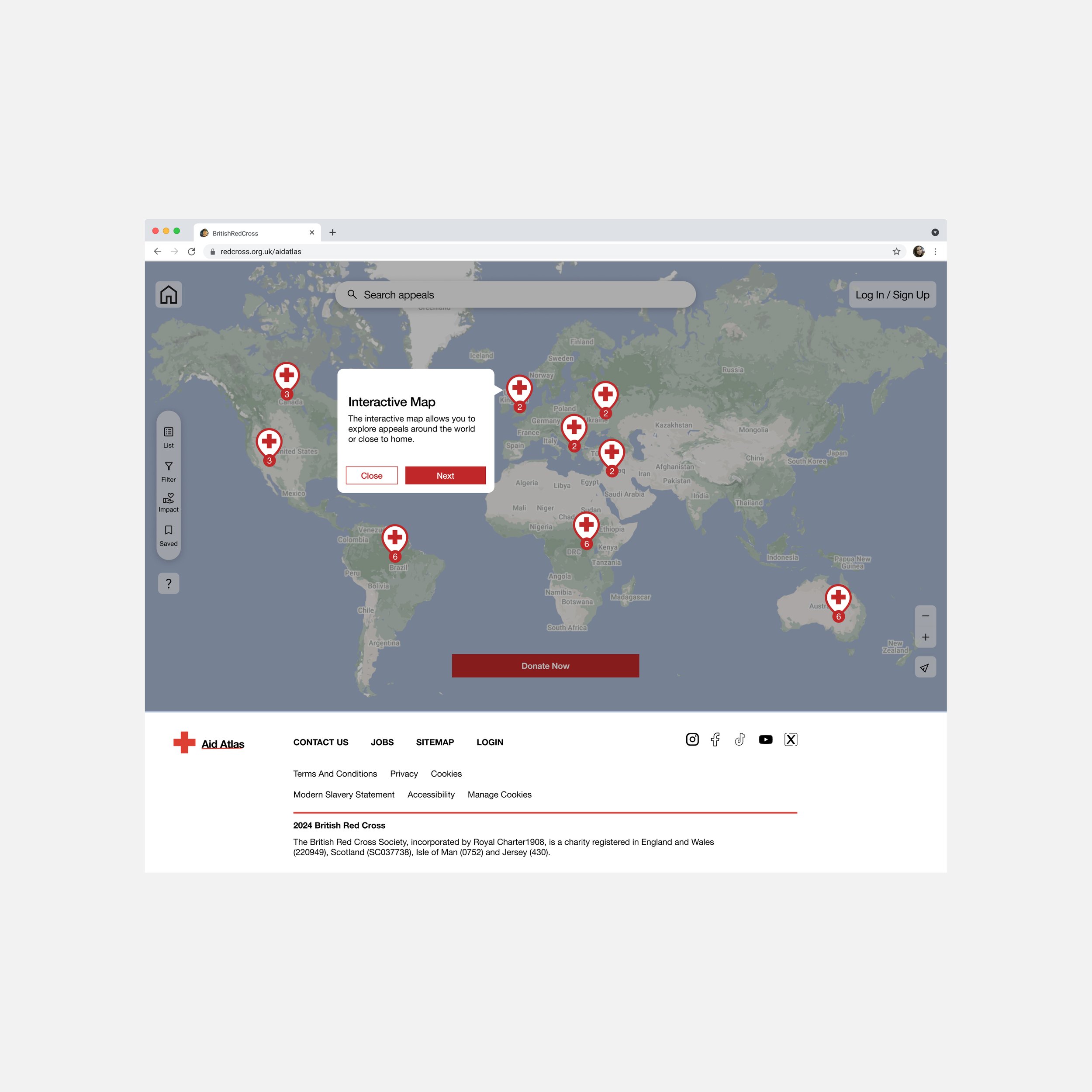
Task: Open the SITEMAP footer link
Action: click(435, 742)
